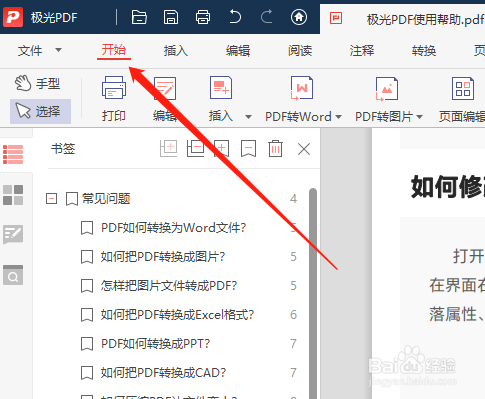Image resolution: width=485 pixels, height=399 pixels.
Task: Switch to the 注释 tab
Action: [362, 51]
